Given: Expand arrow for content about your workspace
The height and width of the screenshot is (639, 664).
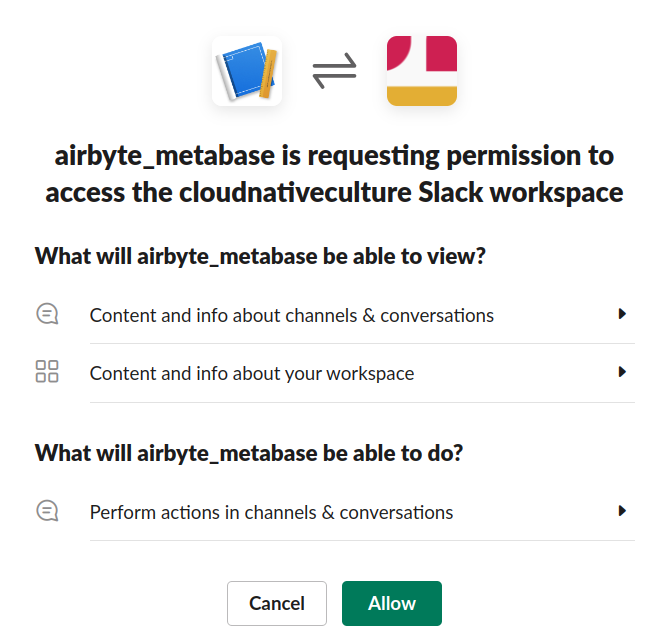Looking at the screenshot, I should 622,372.
